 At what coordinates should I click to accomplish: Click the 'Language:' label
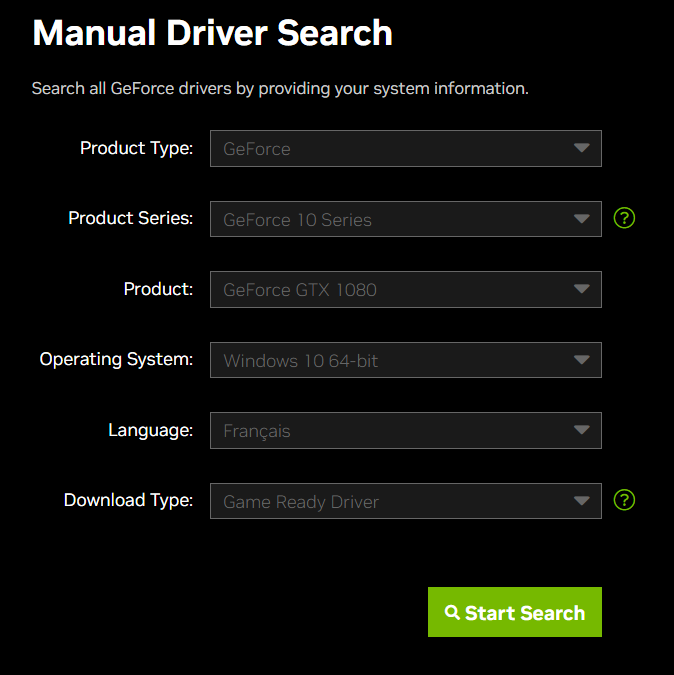151,430
